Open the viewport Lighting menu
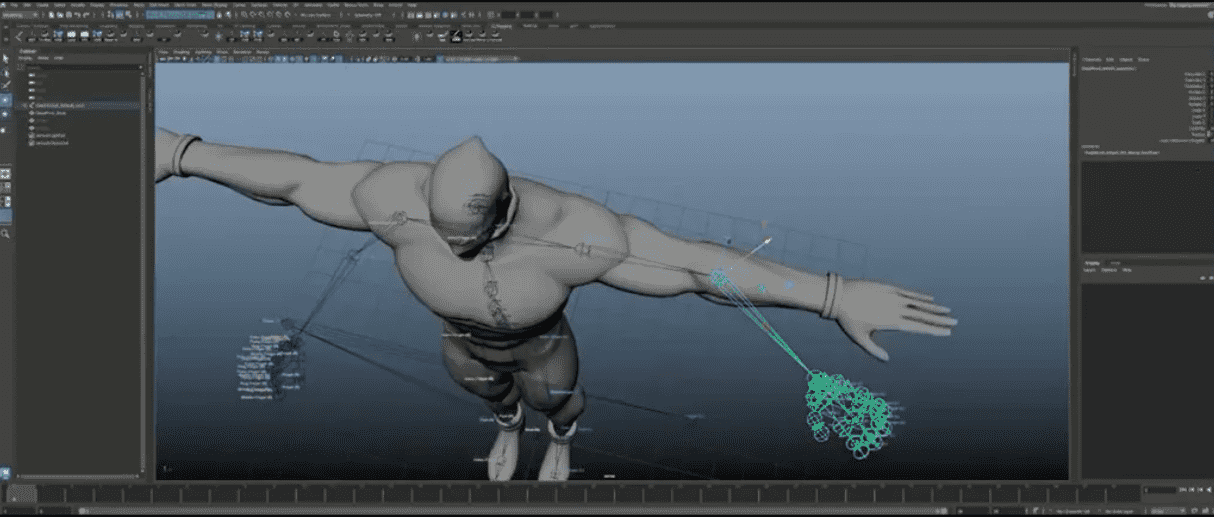This screenshot has height=517, width=1214. (202, 51)
